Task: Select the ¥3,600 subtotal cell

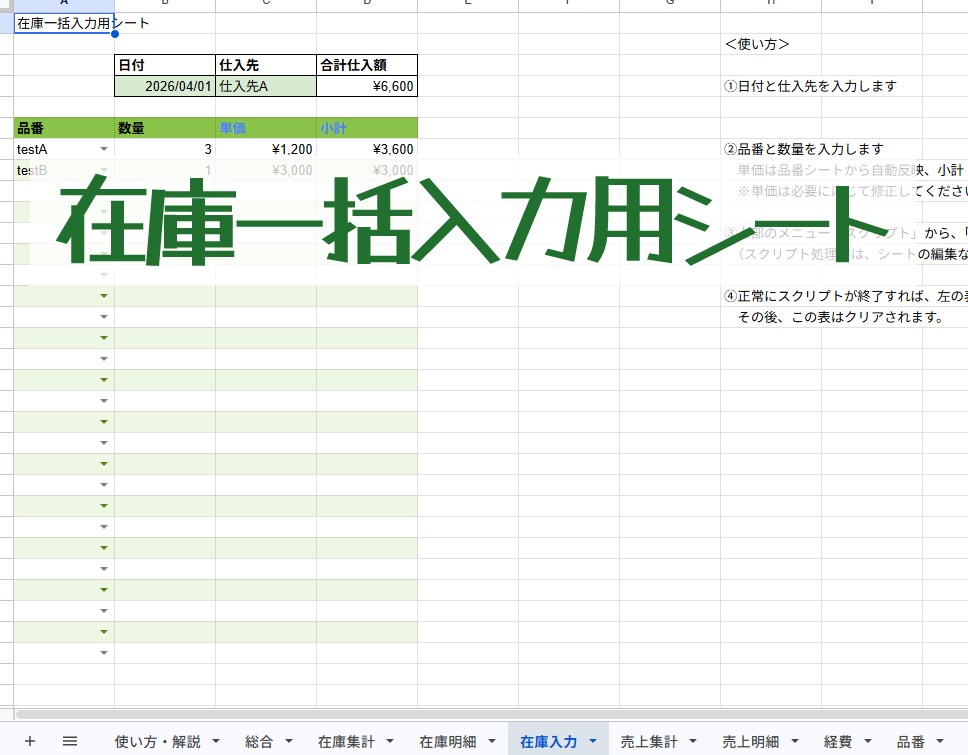Action: [367, 149]
